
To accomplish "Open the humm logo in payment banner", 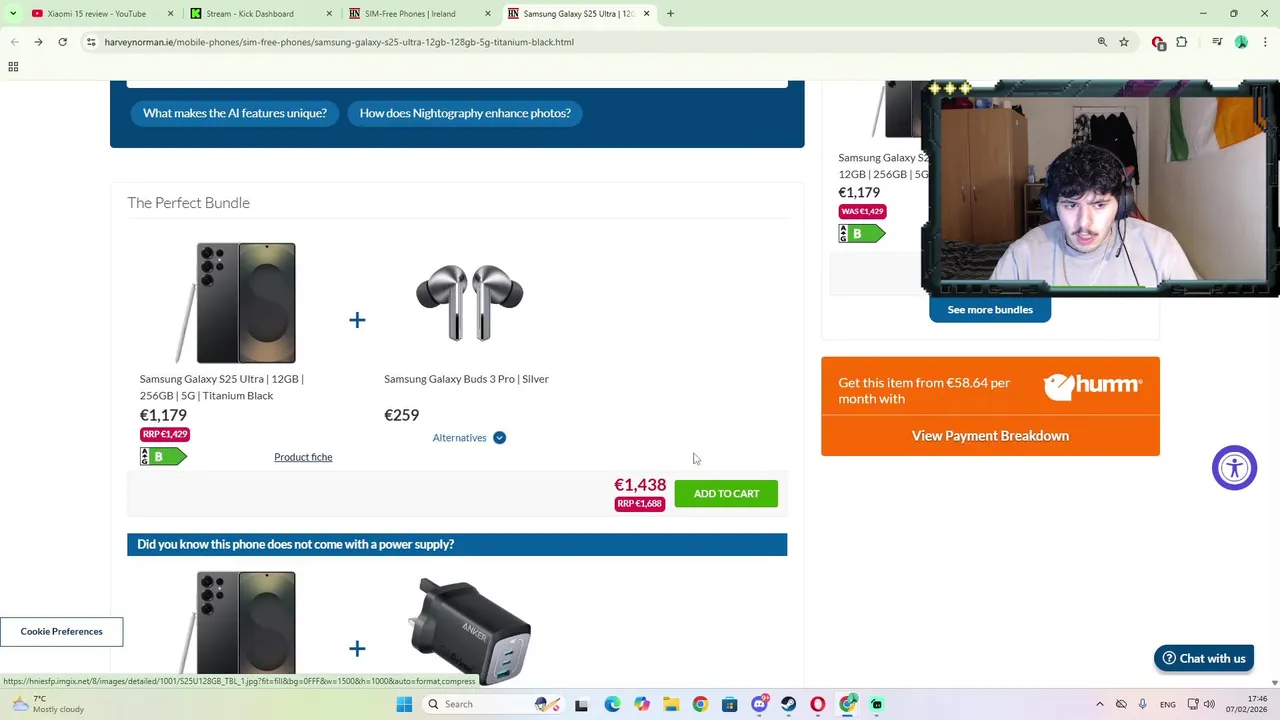I will [x=1092, y=387].
